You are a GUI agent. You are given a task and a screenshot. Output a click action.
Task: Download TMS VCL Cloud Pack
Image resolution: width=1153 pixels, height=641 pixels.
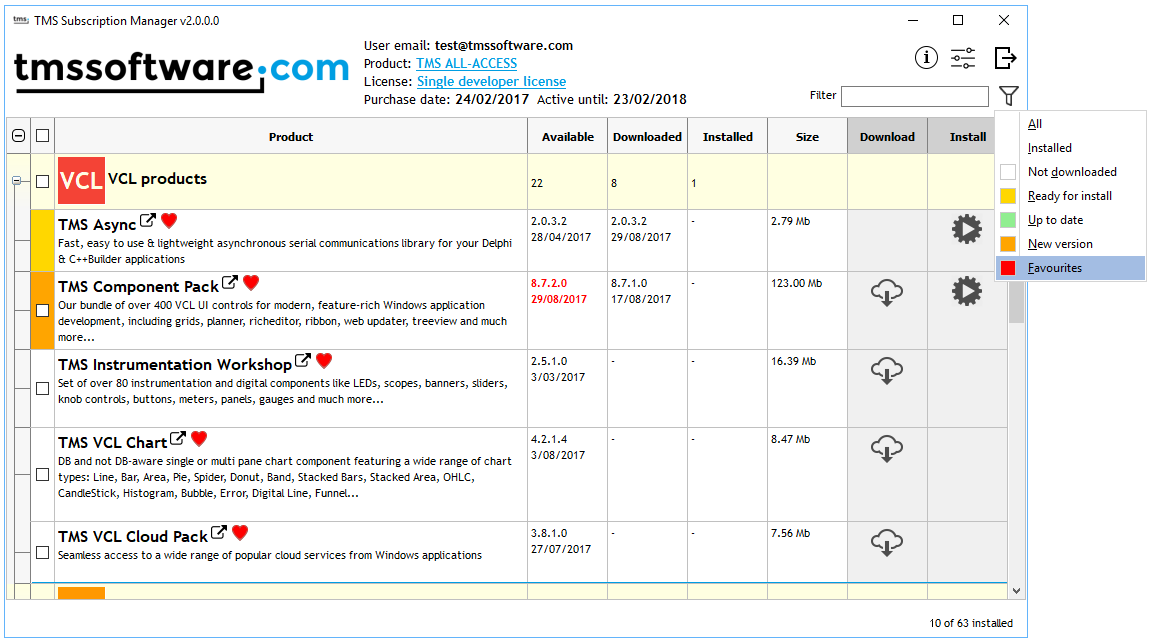pyautogui.click(x=887, y=543)
